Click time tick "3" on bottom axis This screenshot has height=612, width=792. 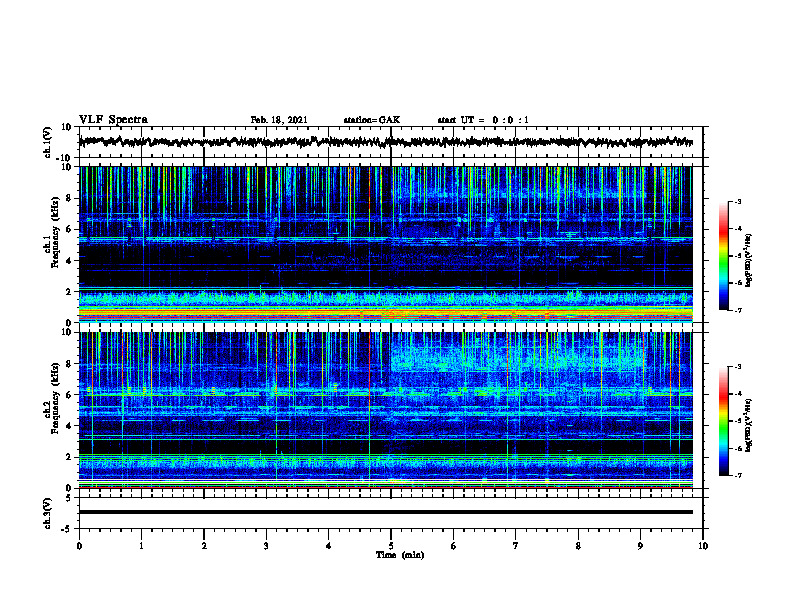pyautogui.click(x=266, y=546)
